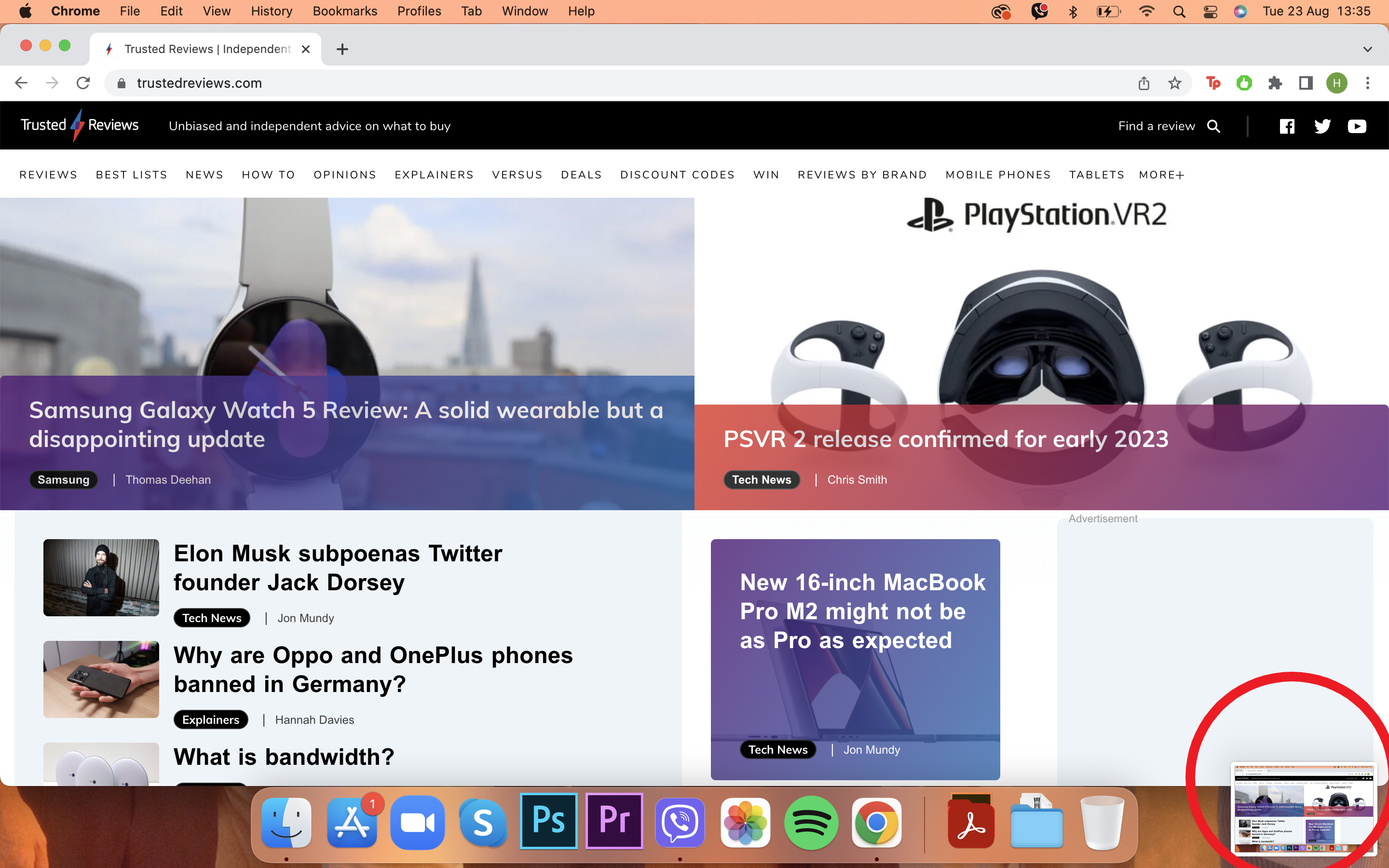Open Control Centre in menu bar
Screen dimensions: 1389x868
click(x=1210, y=12)
